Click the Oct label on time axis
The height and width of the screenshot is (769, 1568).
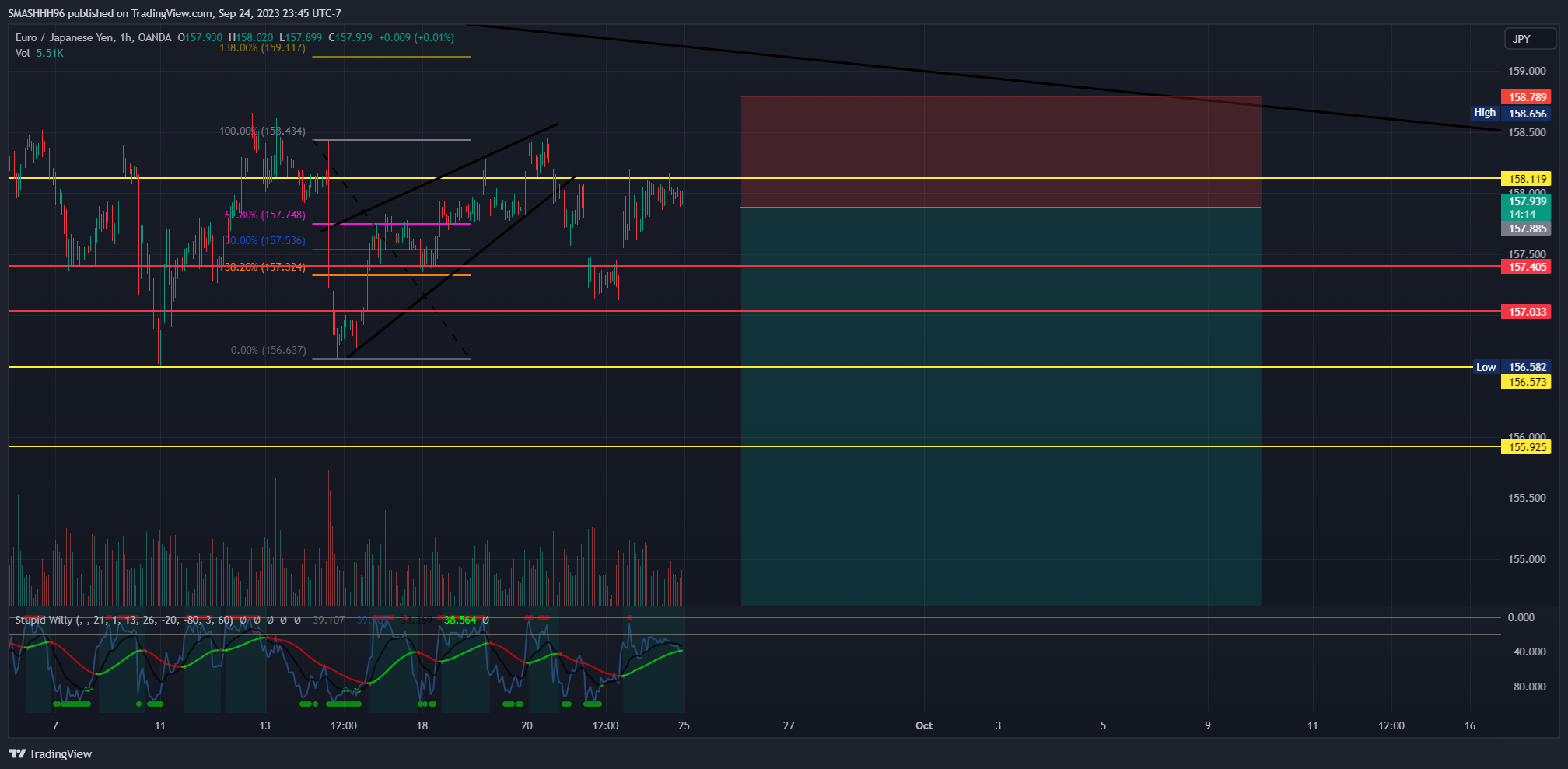click(x=924, y=725)
